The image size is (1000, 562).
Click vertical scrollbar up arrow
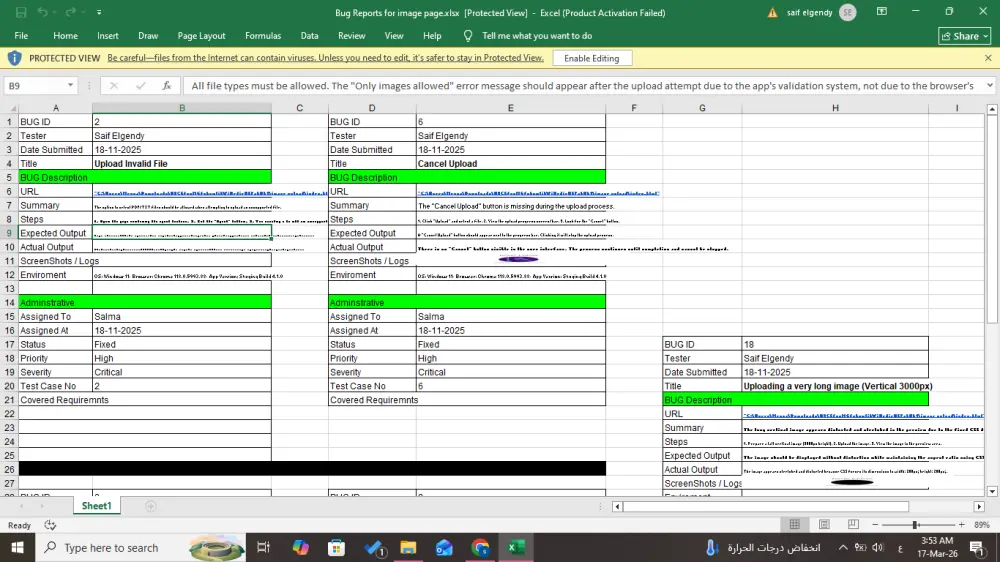point(992,110)
